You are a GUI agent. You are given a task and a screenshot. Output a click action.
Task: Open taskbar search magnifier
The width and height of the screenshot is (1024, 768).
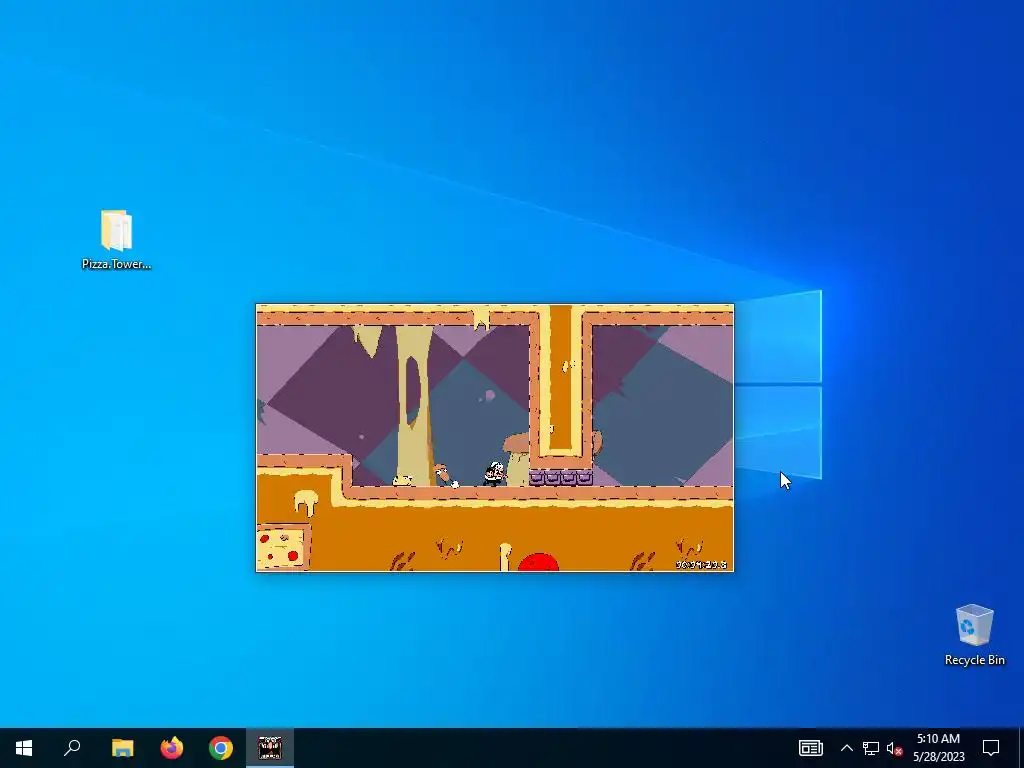72,748
